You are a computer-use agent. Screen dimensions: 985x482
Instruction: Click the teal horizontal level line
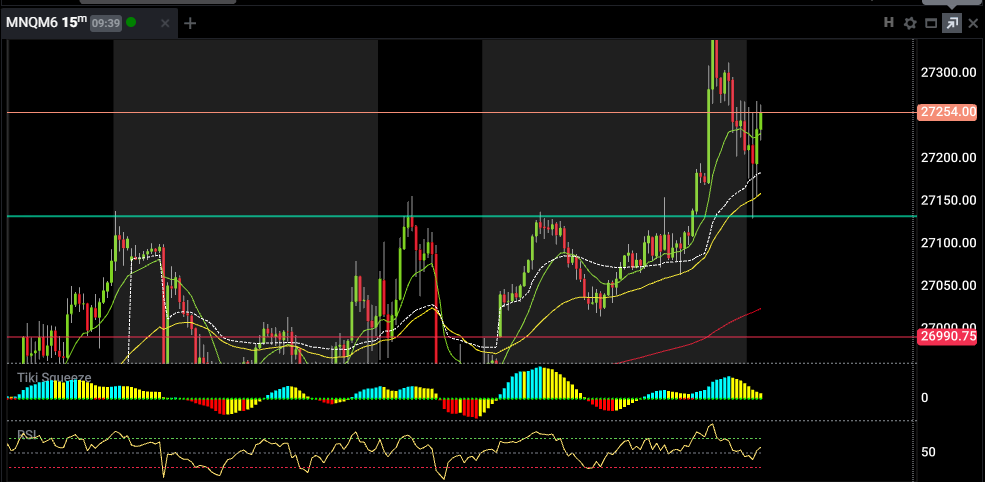[x=462, y=216]
